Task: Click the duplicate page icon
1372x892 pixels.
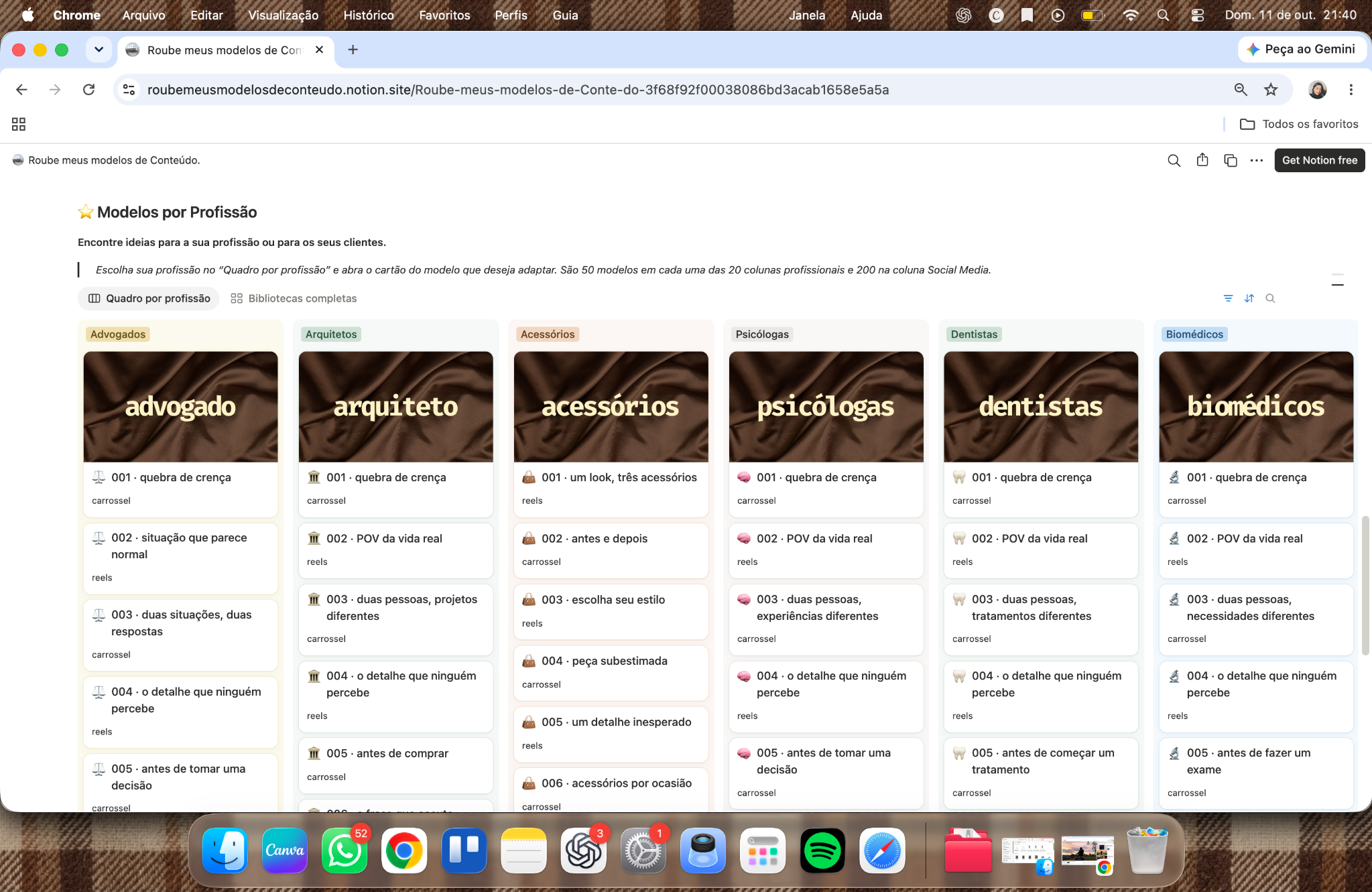Action: 1231,160
